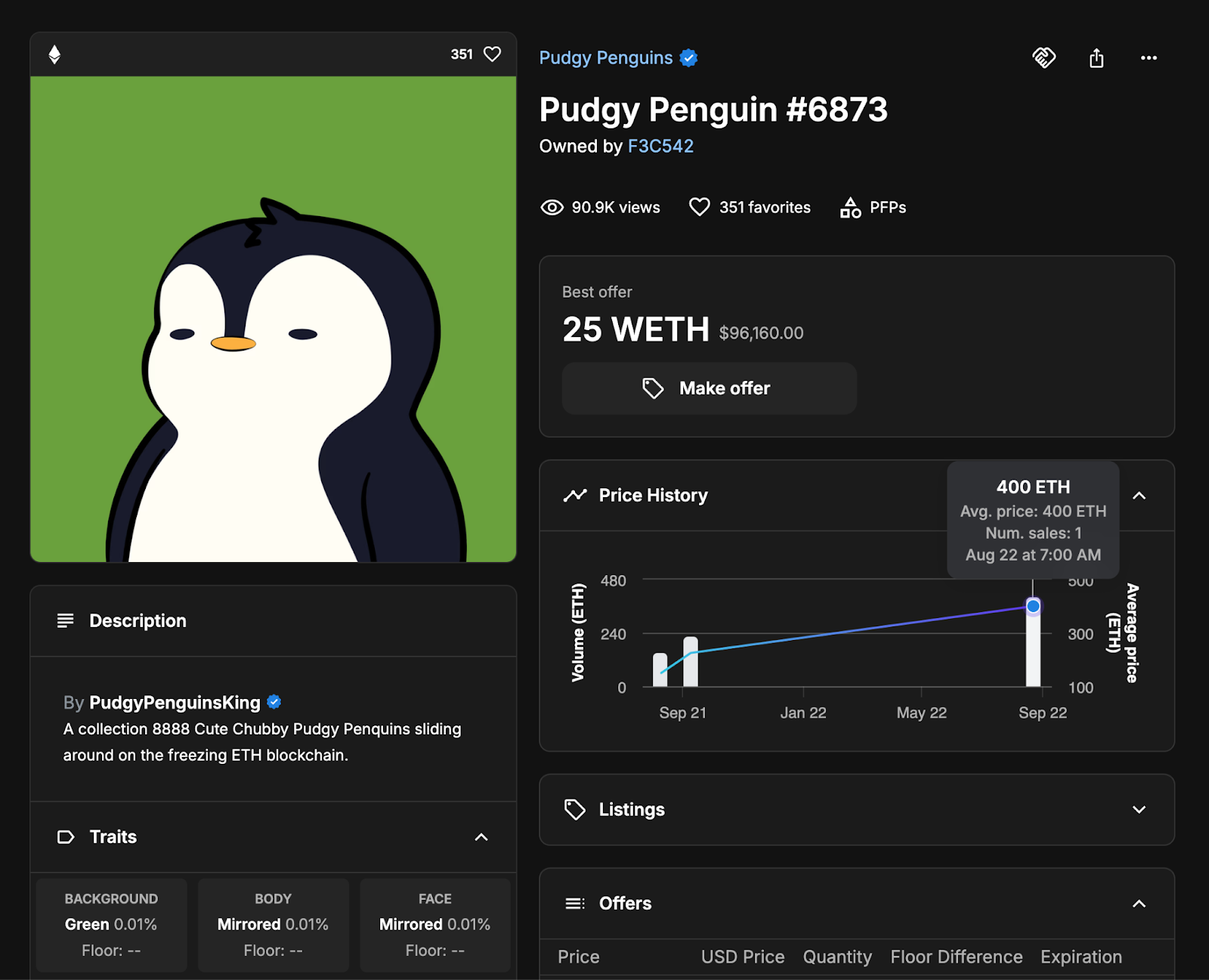The height and width of the screenshot is (980, 1209).
Task: Click the blue data point on price chart
Action: click(1033, 606)
